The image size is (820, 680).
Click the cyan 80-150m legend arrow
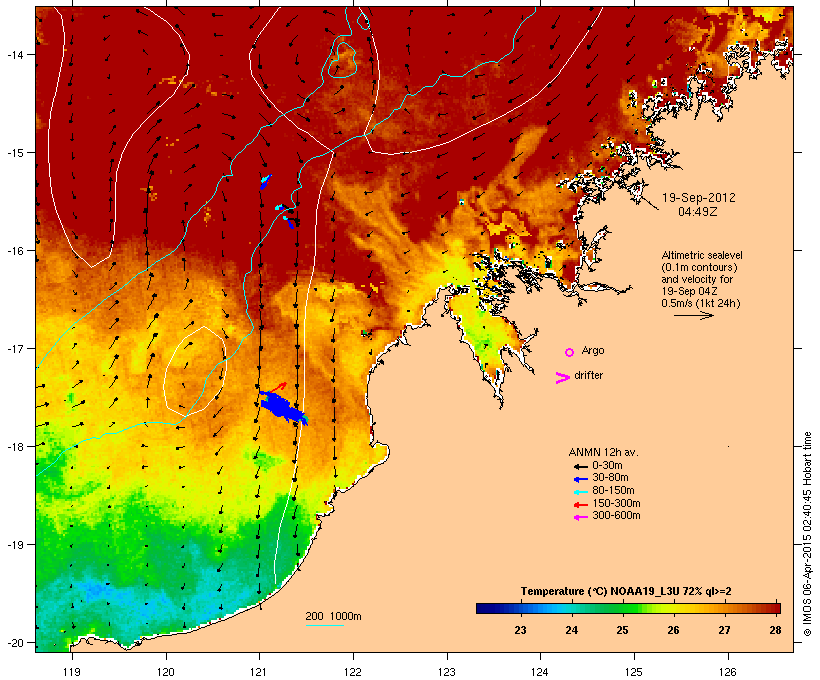click(x=580, y=492)
